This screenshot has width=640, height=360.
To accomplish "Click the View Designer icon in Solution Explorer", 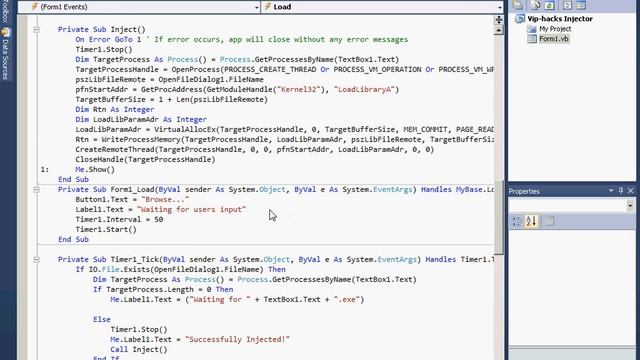I will [581, 5].
